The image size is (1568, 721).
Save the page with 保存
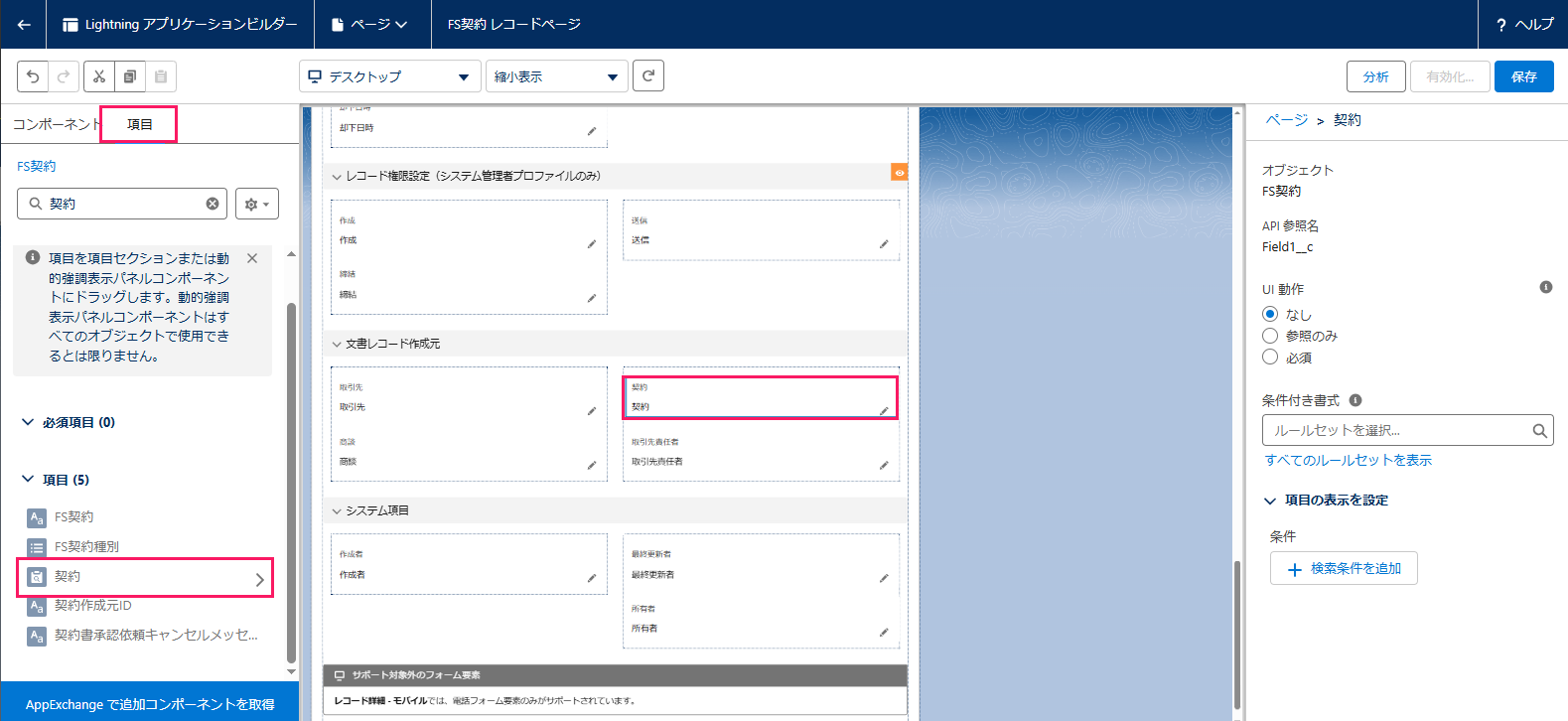(x=1524, y=76)
